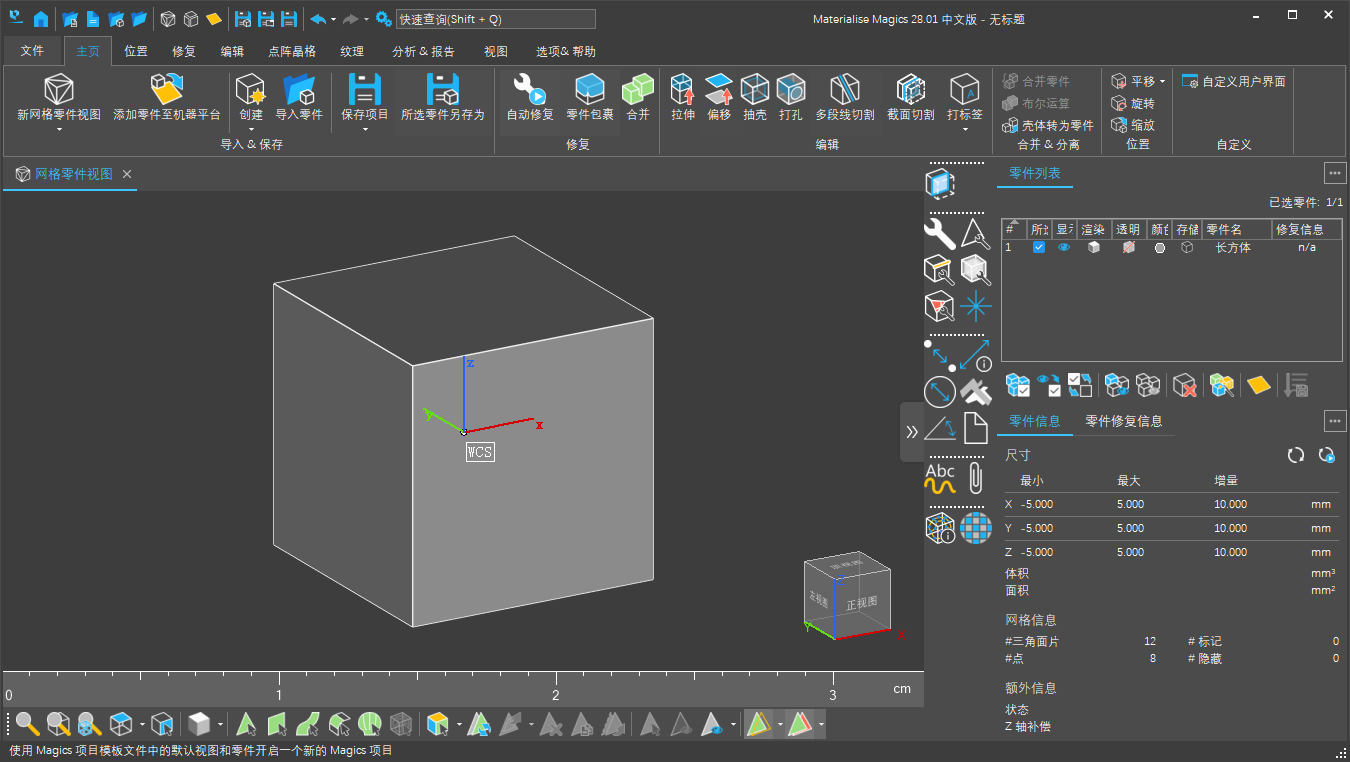Screen dimensions: 1350x762
Task: Click show selected parts cubes-eye icon
Action: coord(1117,385)
